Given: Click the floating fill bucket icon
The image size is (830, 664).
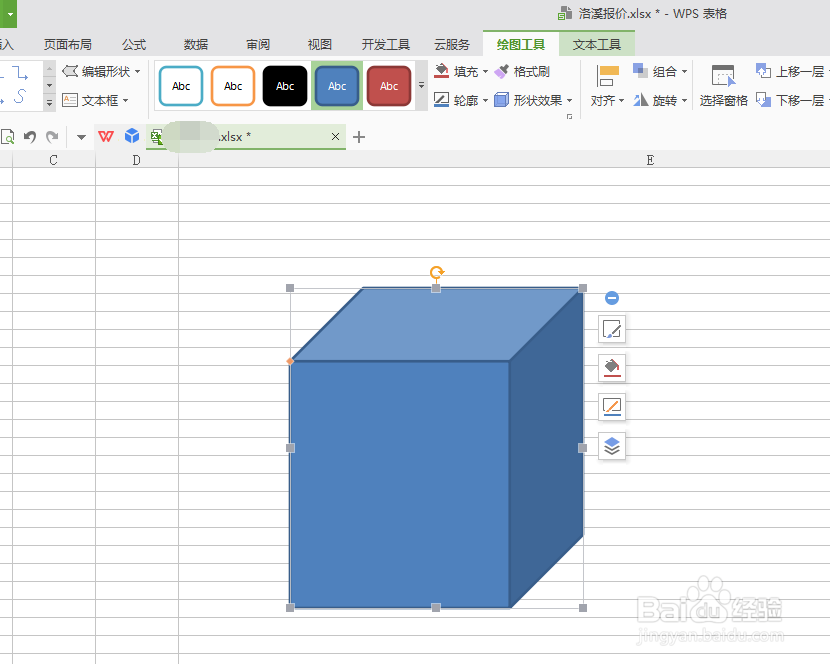Looking at the screenshot, I should 612,367.
